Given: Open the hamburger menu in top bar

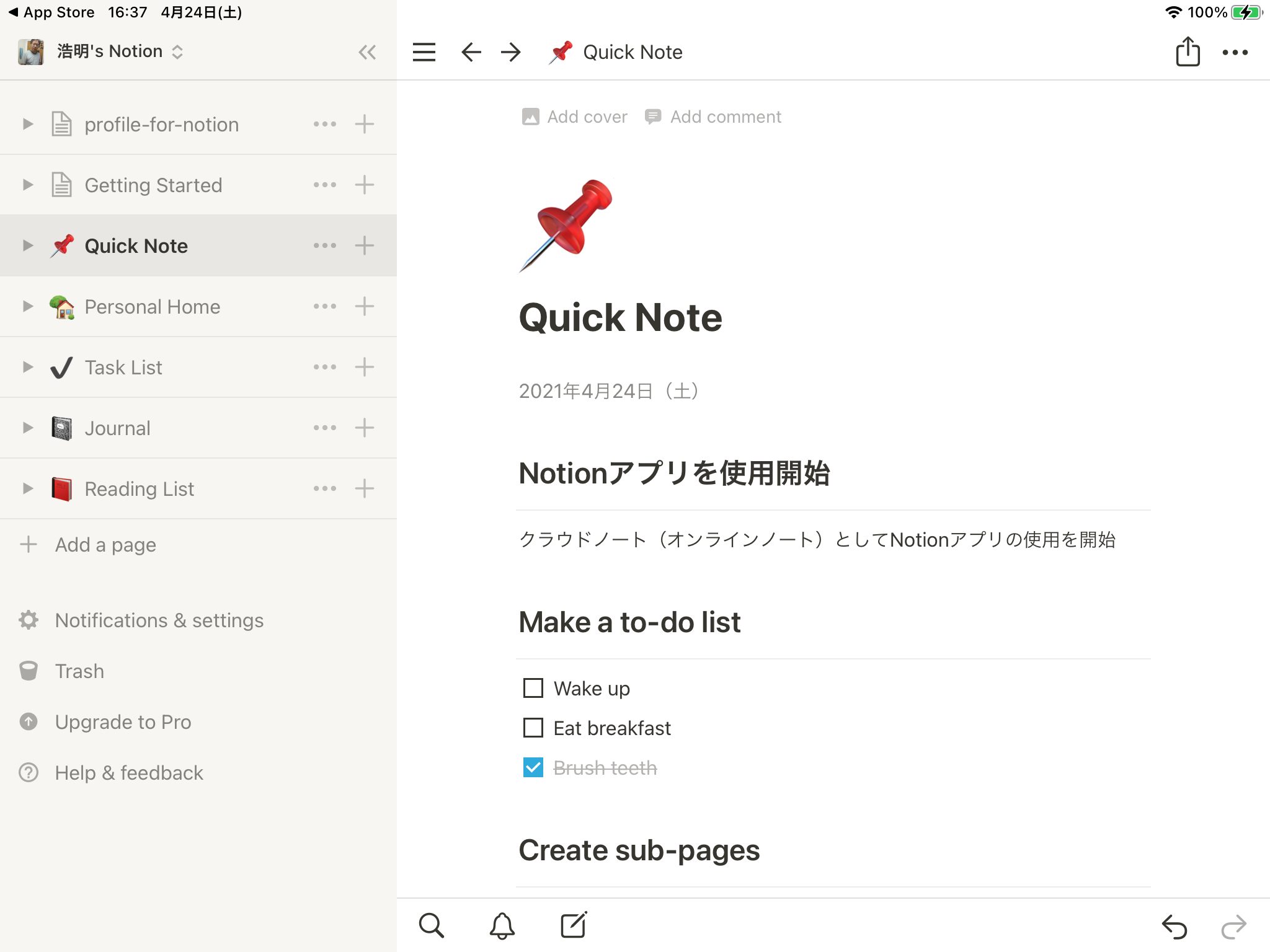Looking at the screenshot, I should click(424, 52).
